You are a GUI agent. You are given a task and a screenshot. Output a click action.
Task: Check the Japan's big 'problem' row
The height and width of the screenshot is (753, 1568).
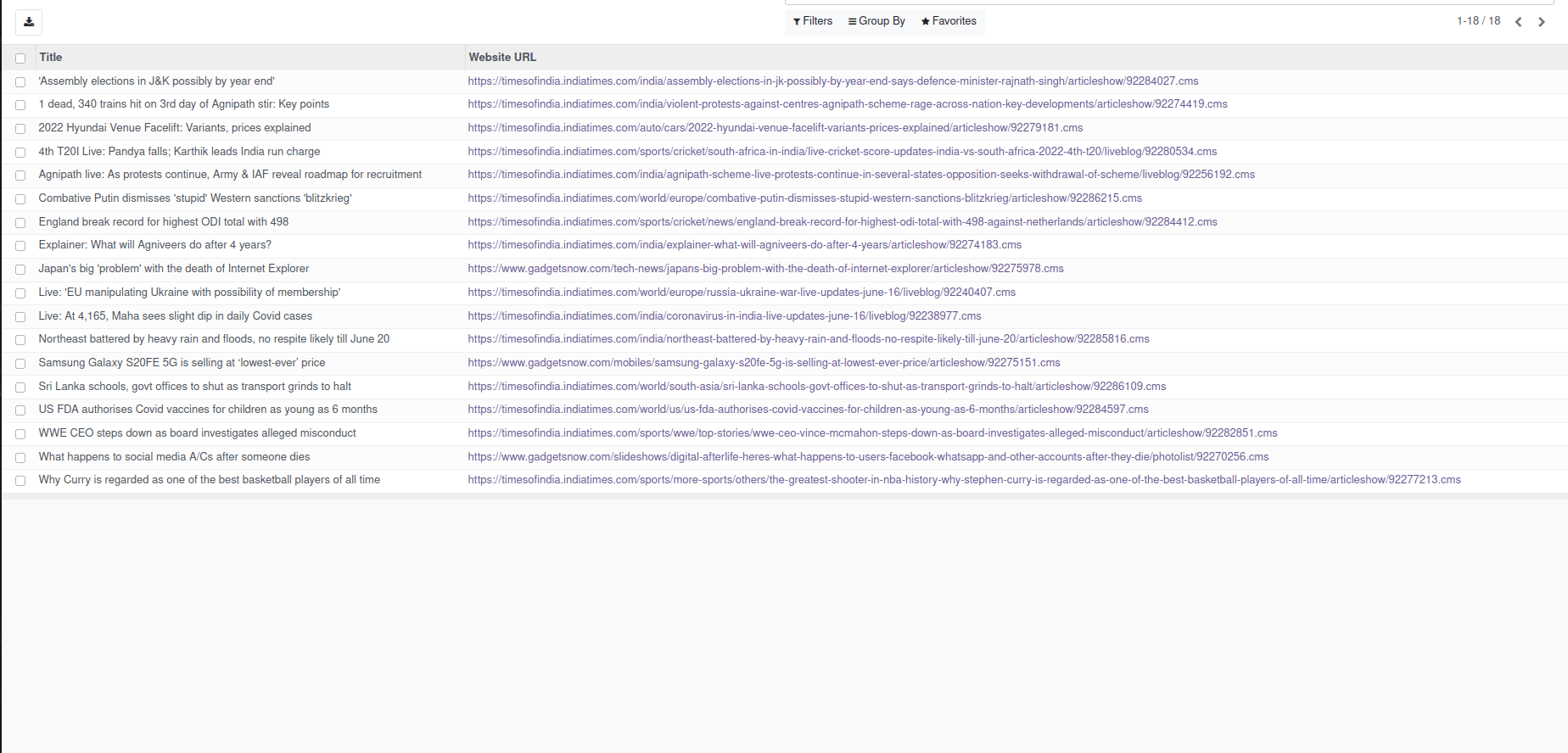[20, 270]
